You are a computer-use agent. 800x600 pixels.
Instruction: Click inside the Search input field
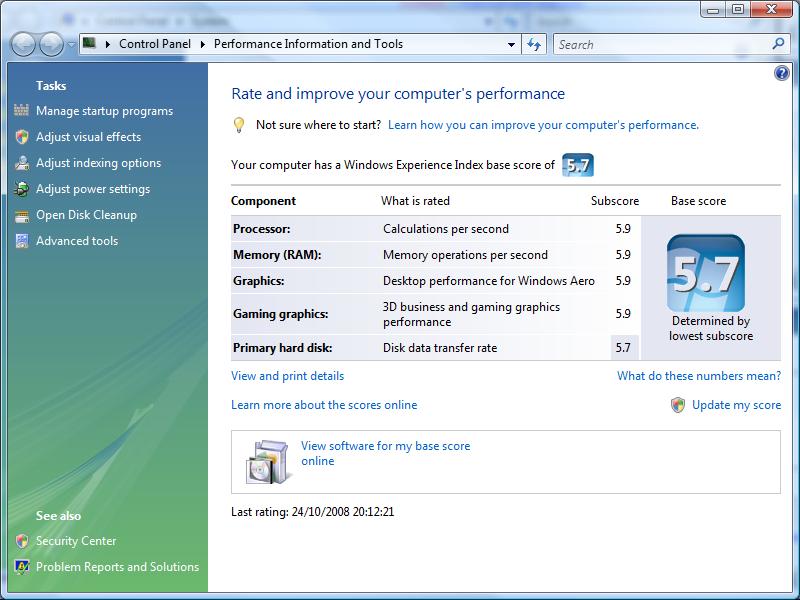[663, 44]
